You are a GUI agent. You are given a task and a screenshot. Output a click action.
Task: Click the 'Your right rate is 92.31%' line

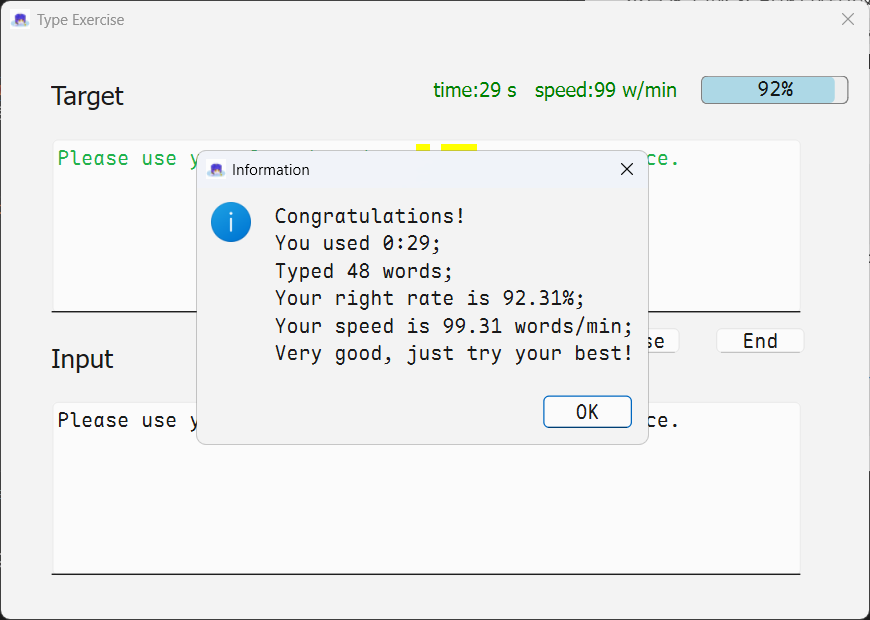coord(429,298)
